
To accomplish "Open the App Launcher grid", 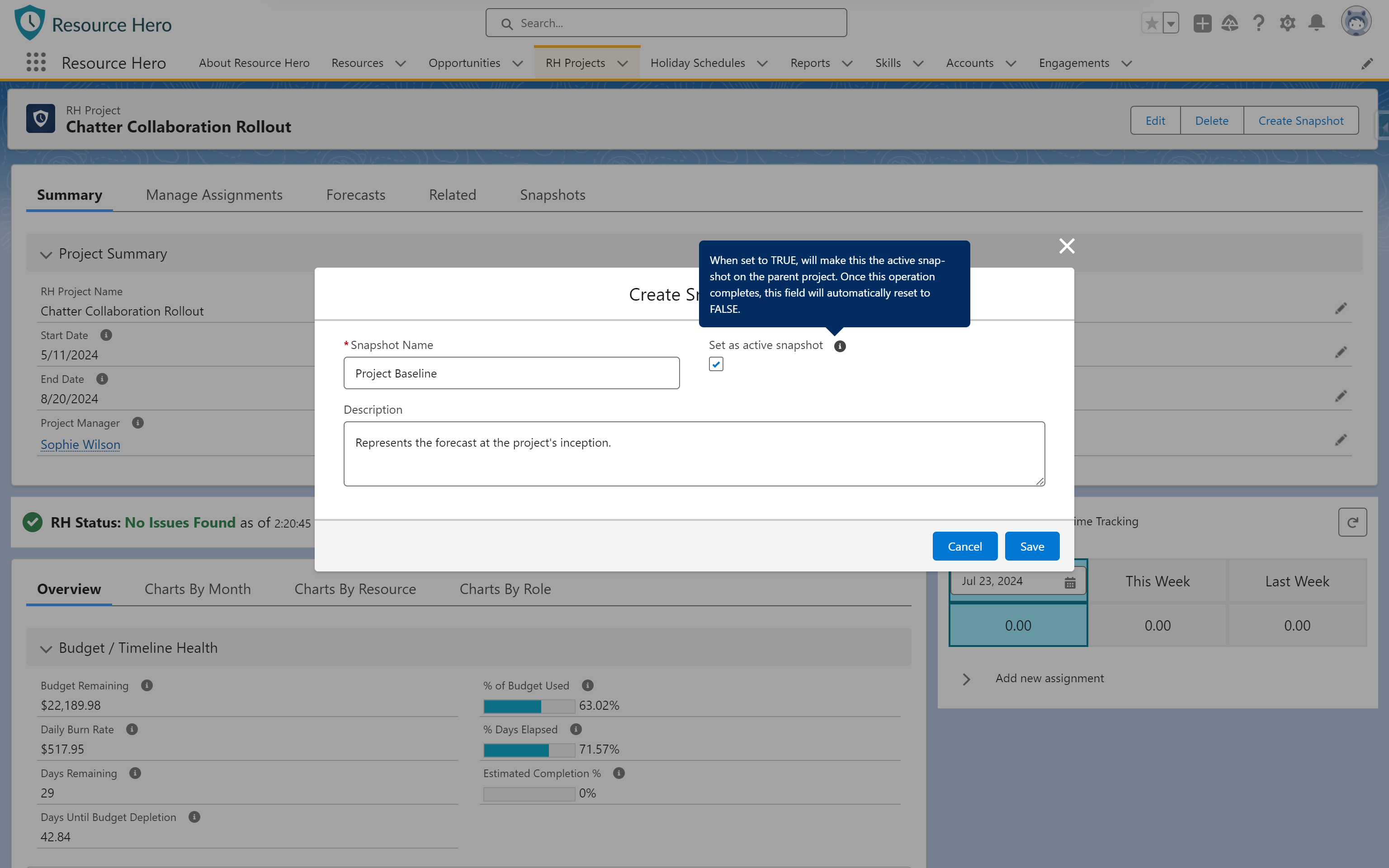I will click(36, 62).
